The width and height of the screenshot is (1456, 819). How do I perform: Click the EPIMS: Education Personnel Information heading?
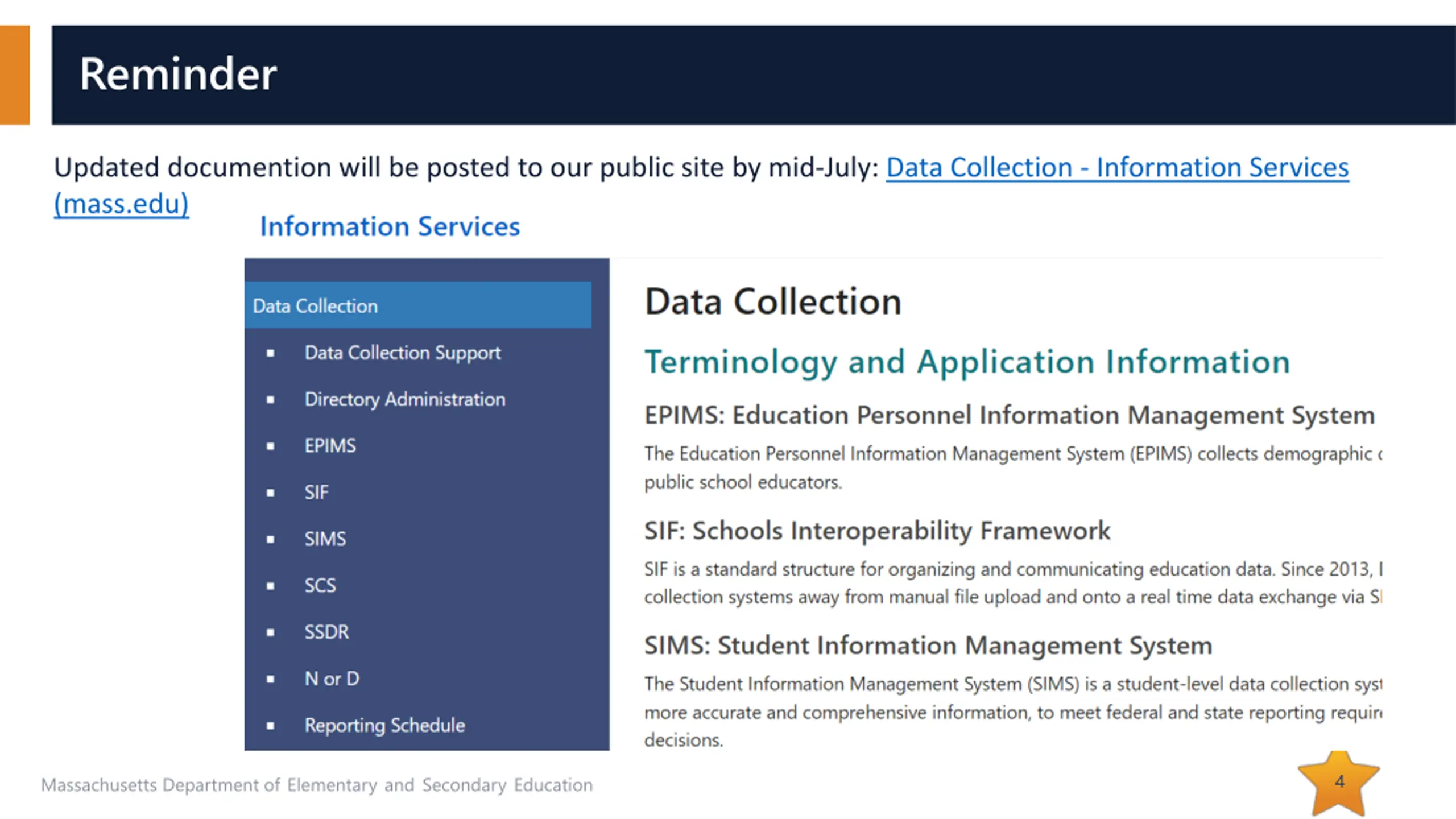pos(1010,415)
